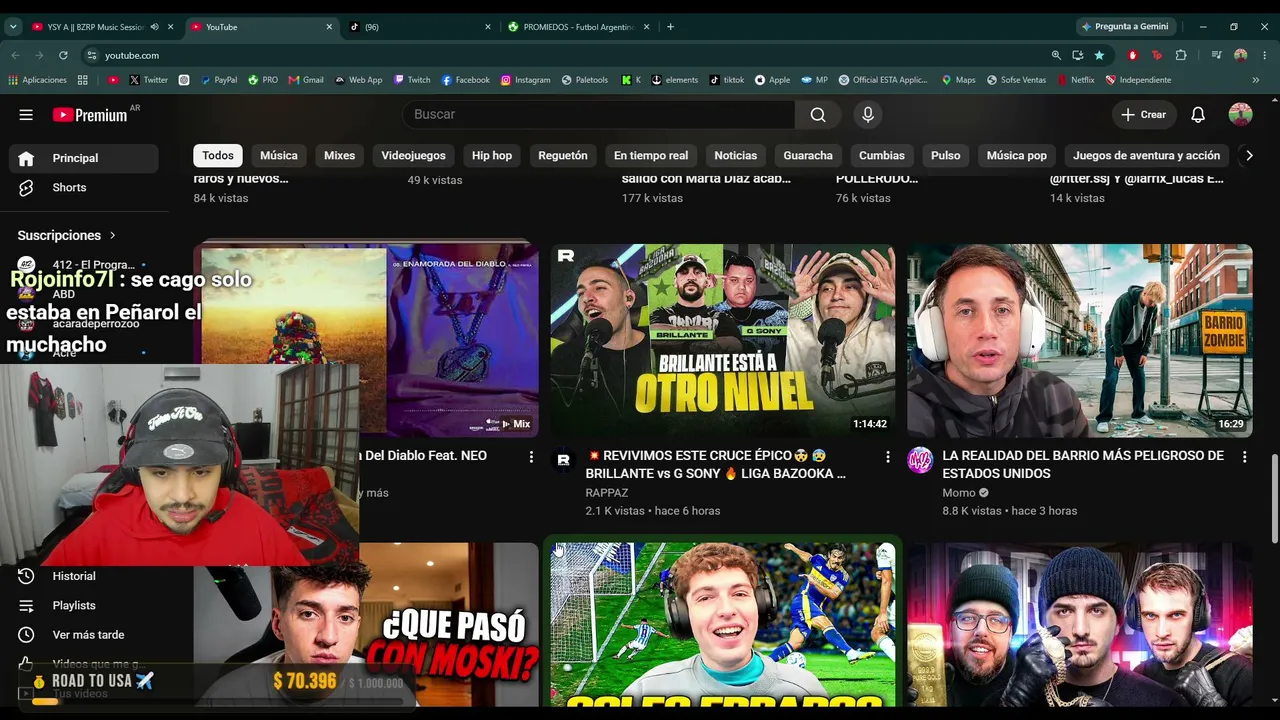1280x720 pixels.
Task: Open the Momo channel name link
Action: tap(959, 493)
